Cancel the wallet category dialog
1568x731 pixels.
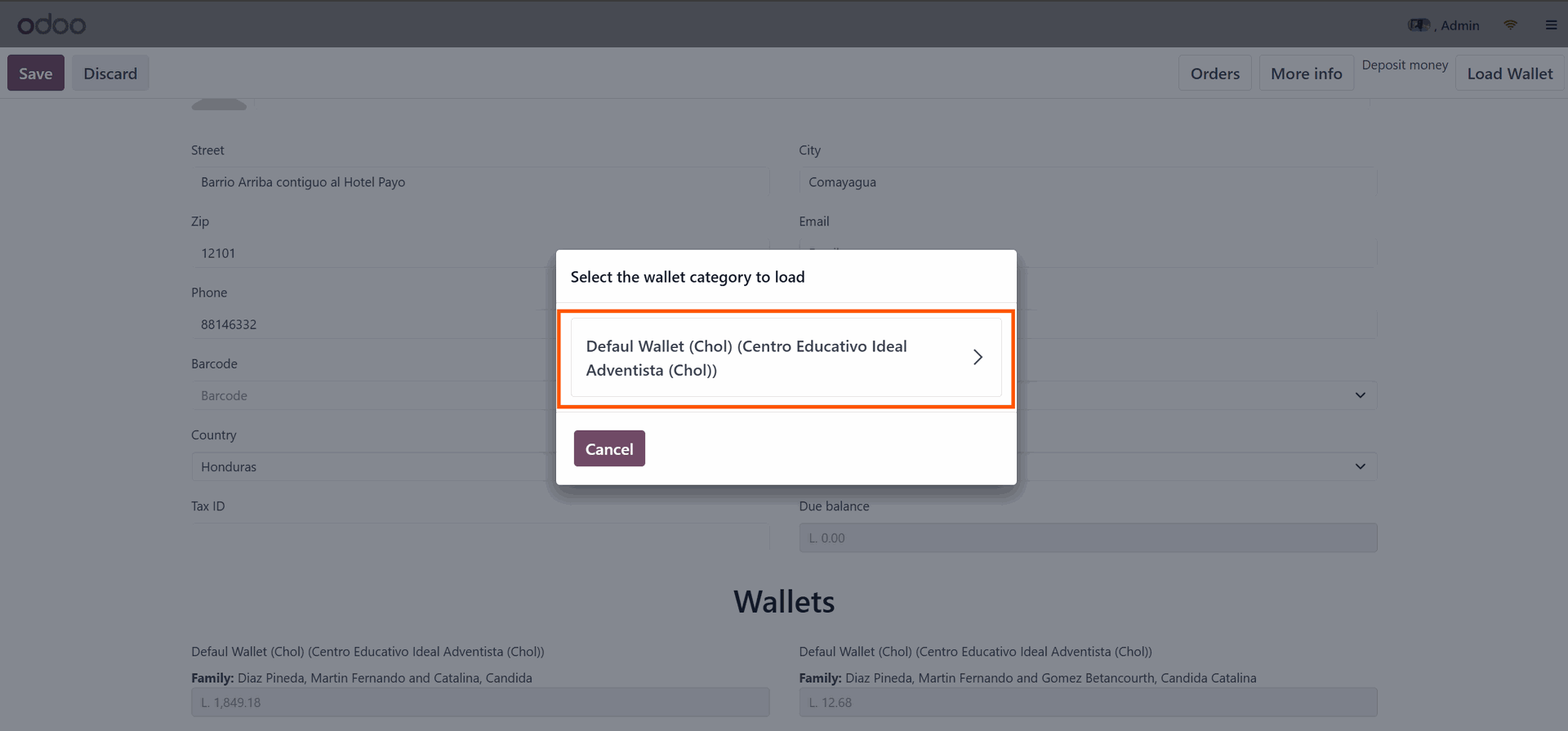pos(609,448)
